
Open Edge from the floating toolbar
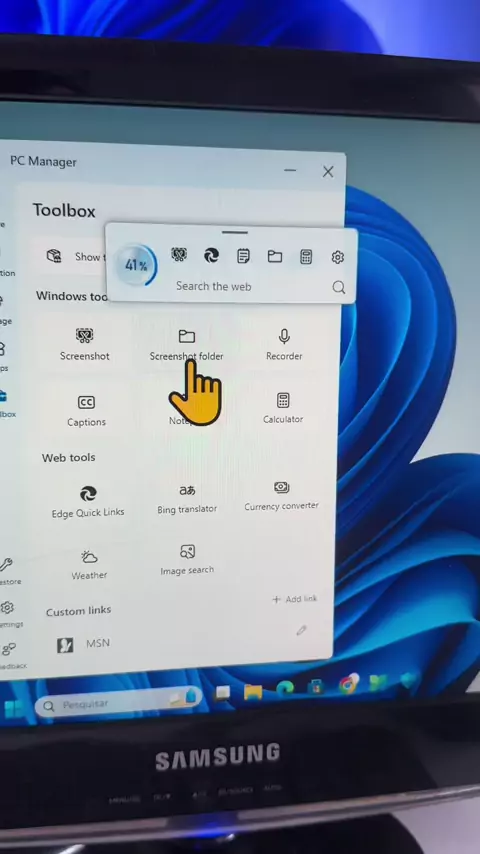tap(211, 255)
